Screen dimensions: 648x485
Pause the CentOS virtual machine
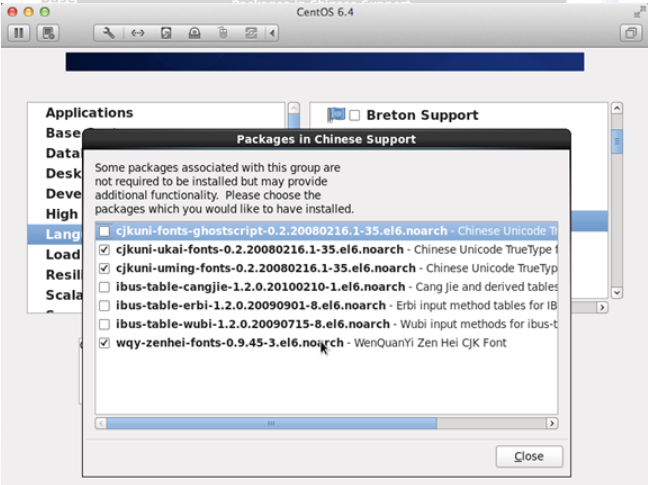18,33
